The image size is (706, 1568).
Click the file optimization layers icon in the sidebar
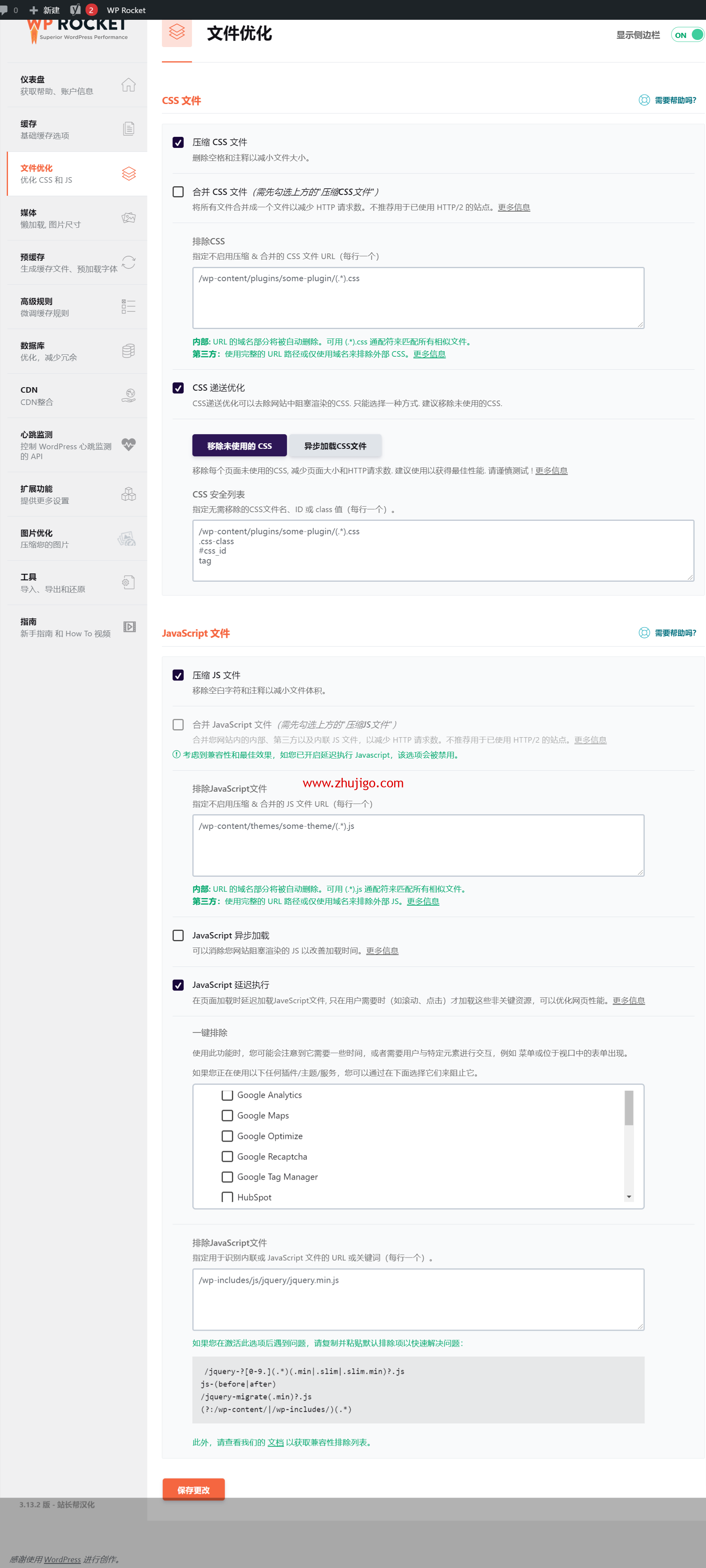point(129,174)
